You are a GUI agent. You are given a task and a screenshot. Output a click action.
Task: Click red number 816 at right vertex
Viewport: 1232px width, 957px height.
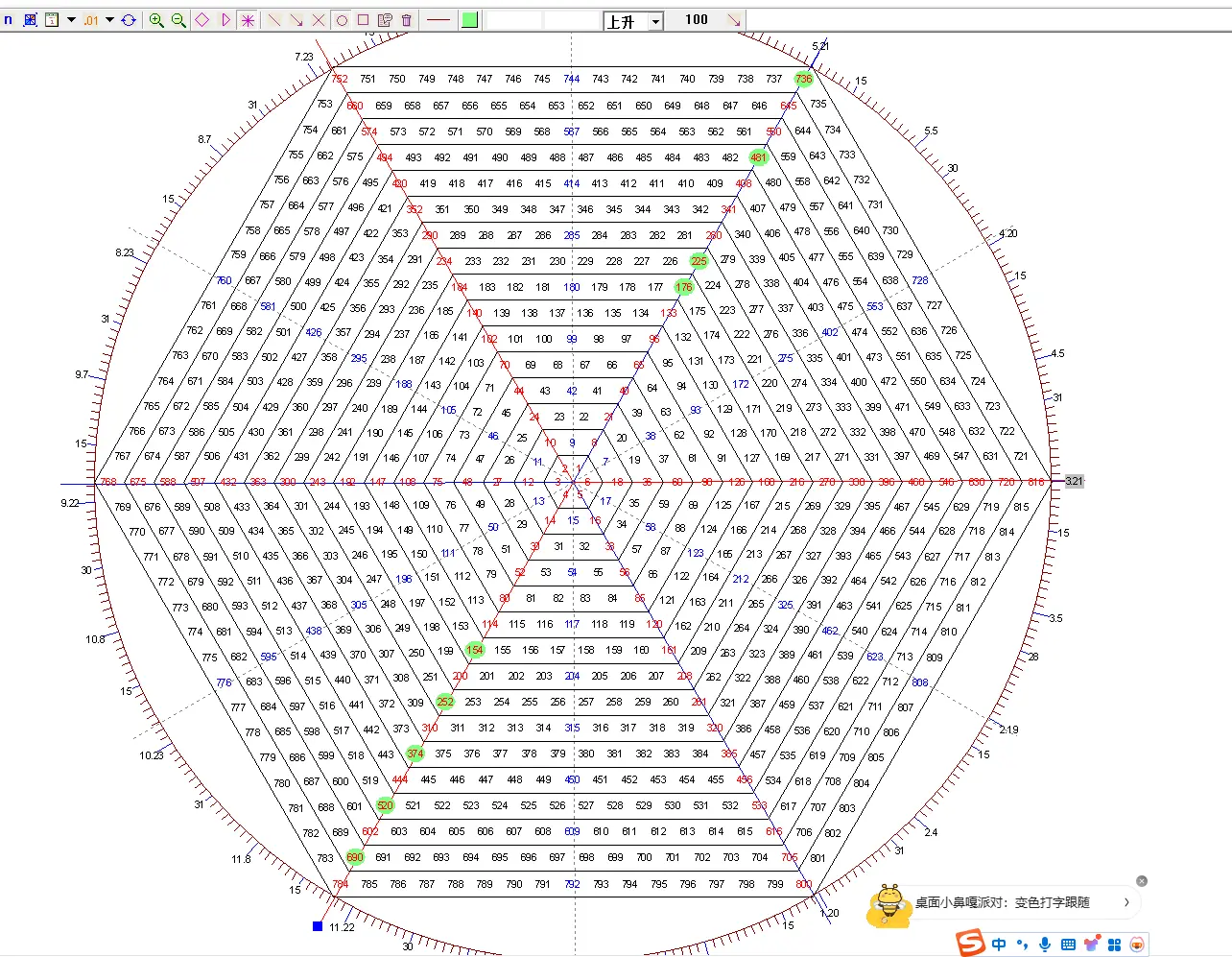pos(1036,482)
